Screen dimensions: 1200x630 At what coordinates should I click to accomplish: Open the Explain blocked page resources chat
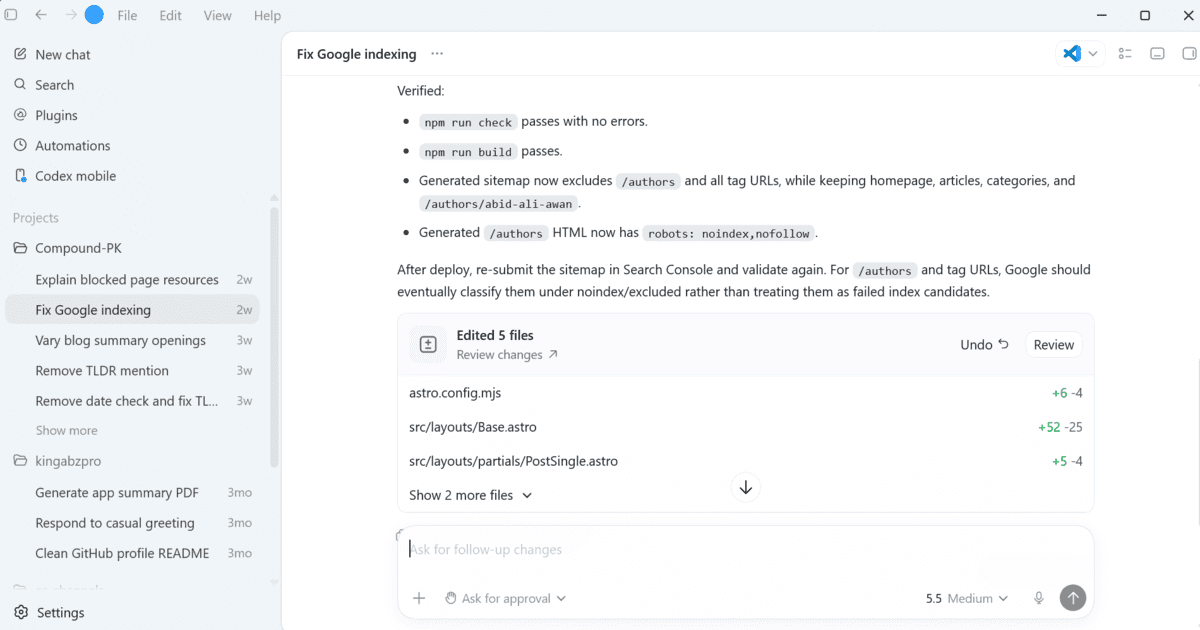[x=133, y=280]
